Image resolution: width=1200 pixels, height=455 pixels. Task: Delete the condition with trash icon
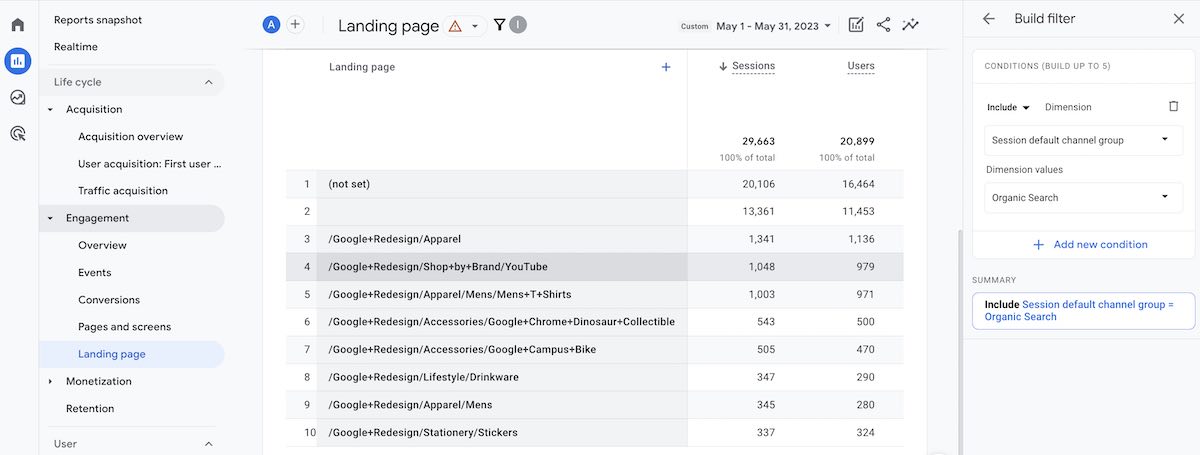(x=1174, y=107)
